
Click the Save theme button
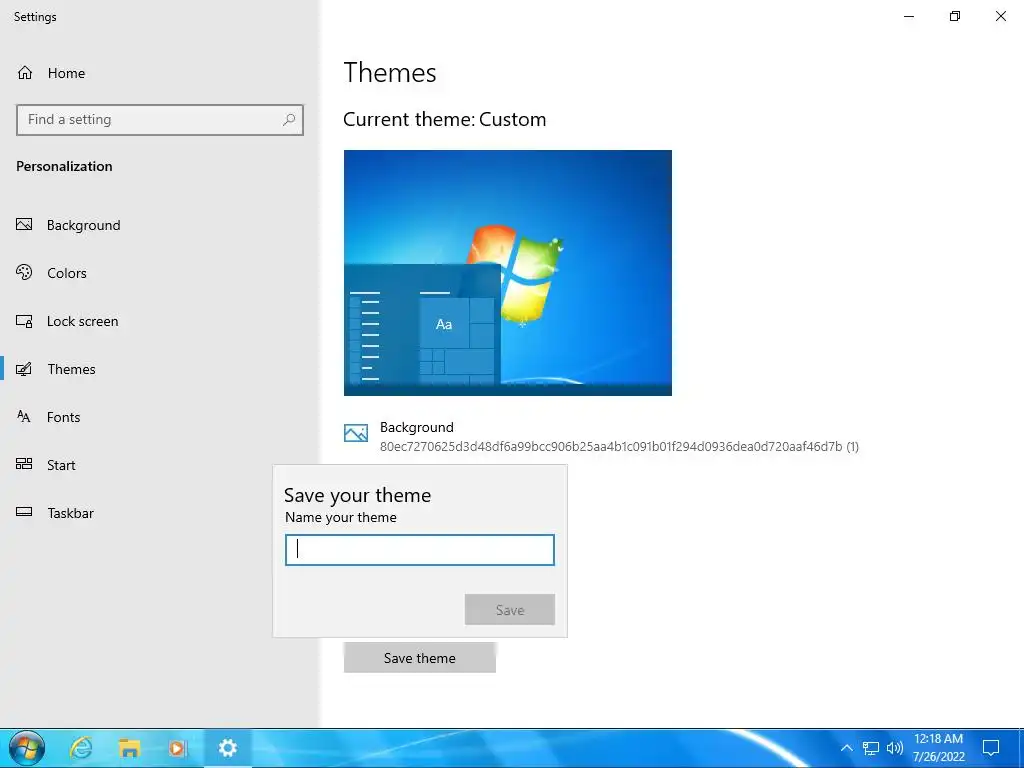[x=420, y=658]
